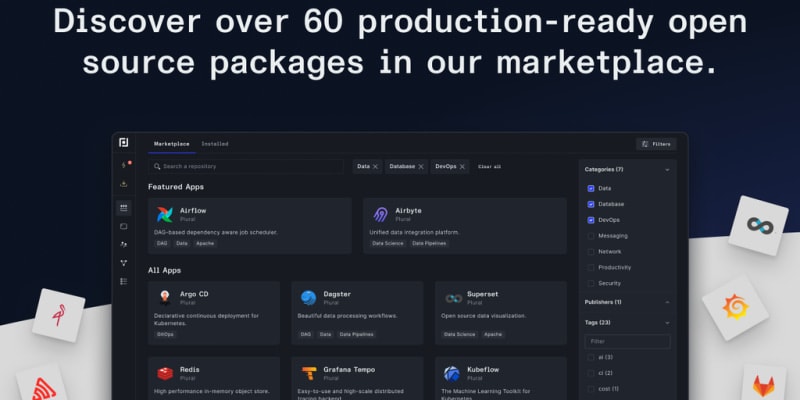800x400 pixels.
Task: Click the Filters button
Action: coord(656,144)
